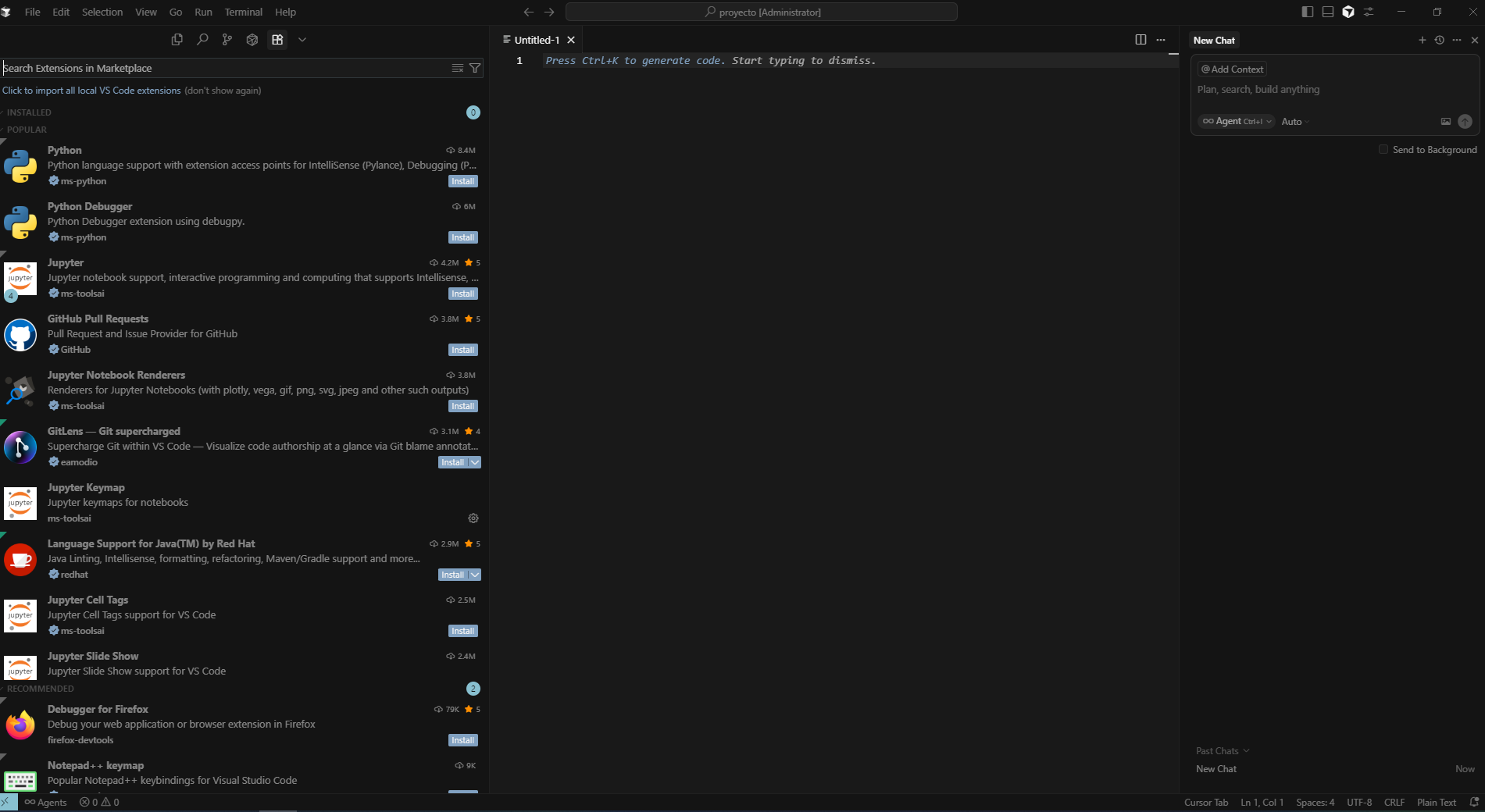Open the GitHub Pull Requests logo
1485x812 pixels.
[20, 335]
